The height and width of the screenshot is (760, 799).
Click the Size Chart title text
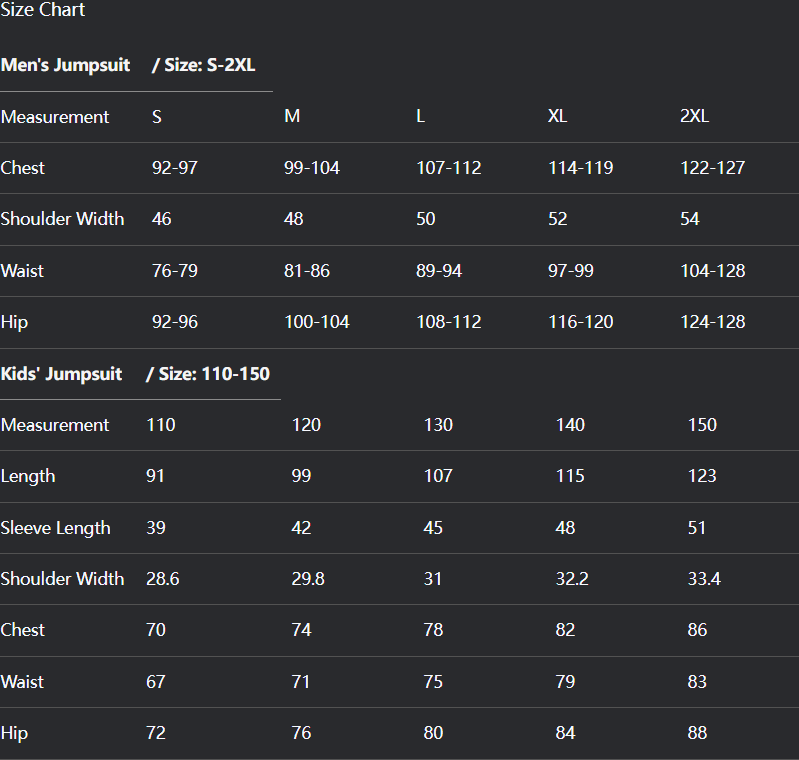tap(43, 11)
